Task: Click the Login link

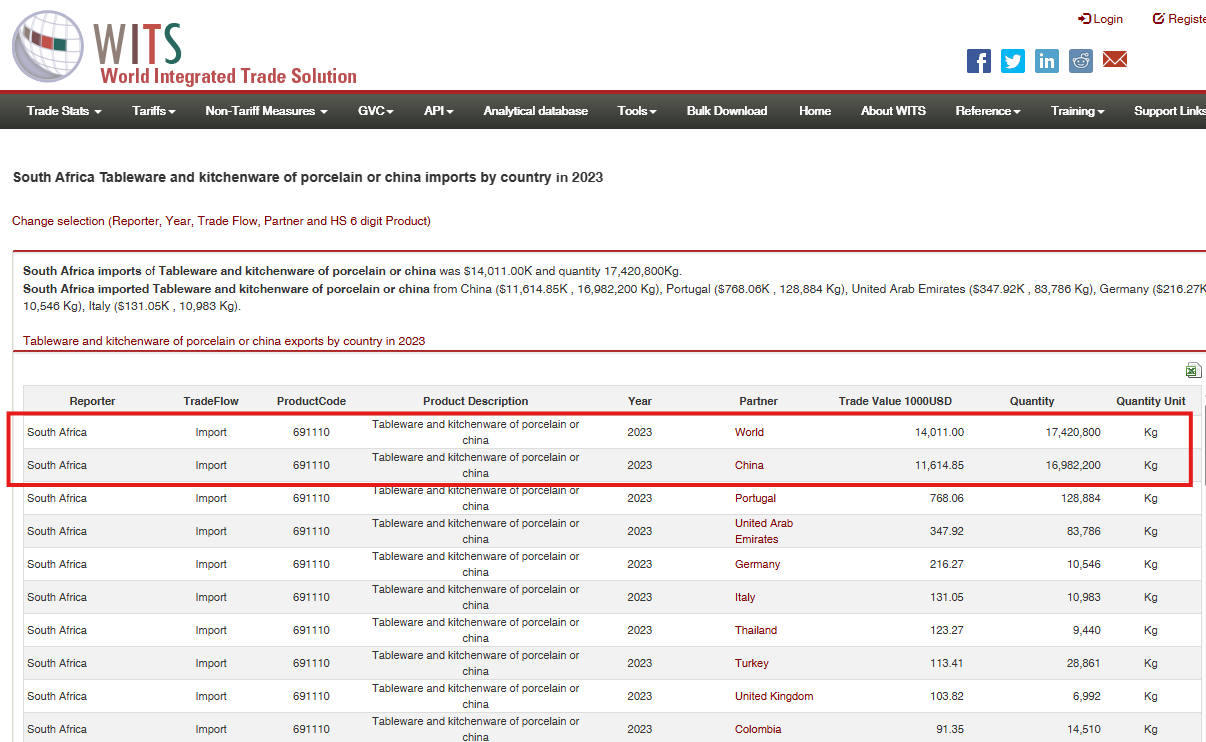Action: click(1100, 19)
